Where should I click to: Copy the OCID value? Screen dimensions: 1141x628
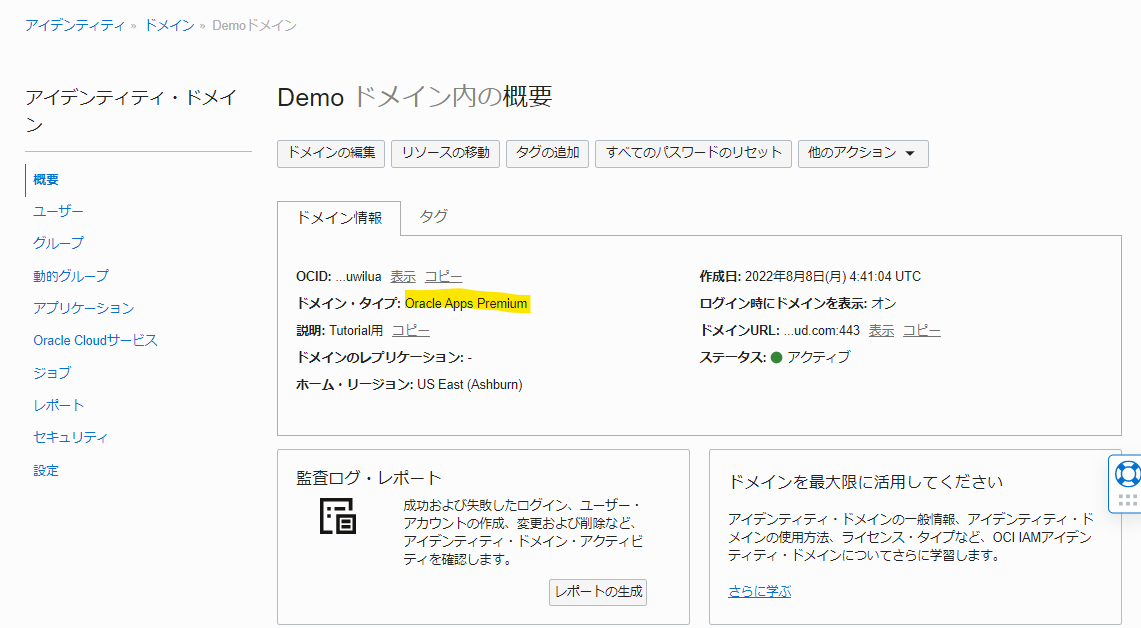click(443, 276)
